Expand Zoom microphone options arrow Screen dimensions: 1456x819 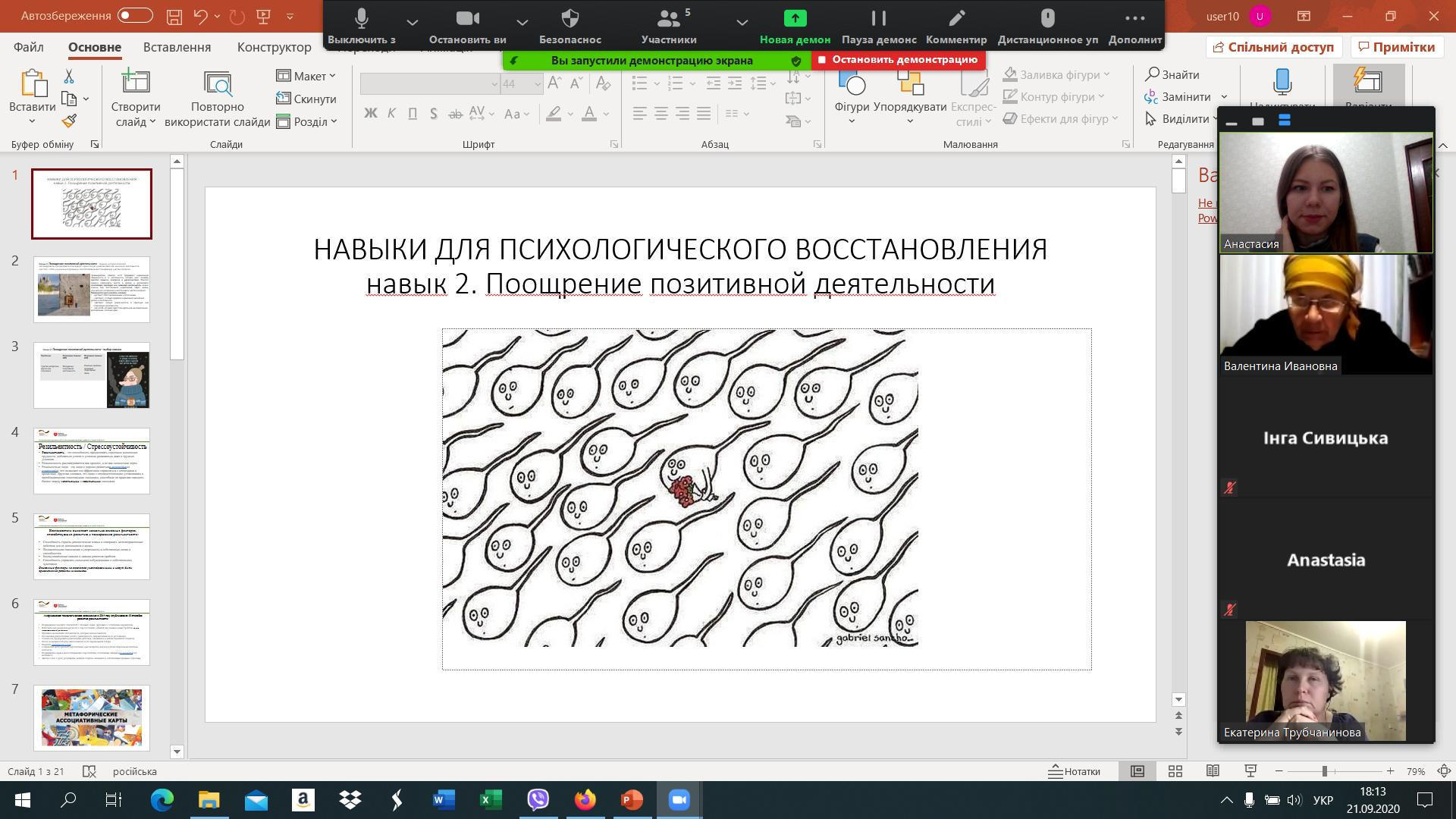point(412,22)
